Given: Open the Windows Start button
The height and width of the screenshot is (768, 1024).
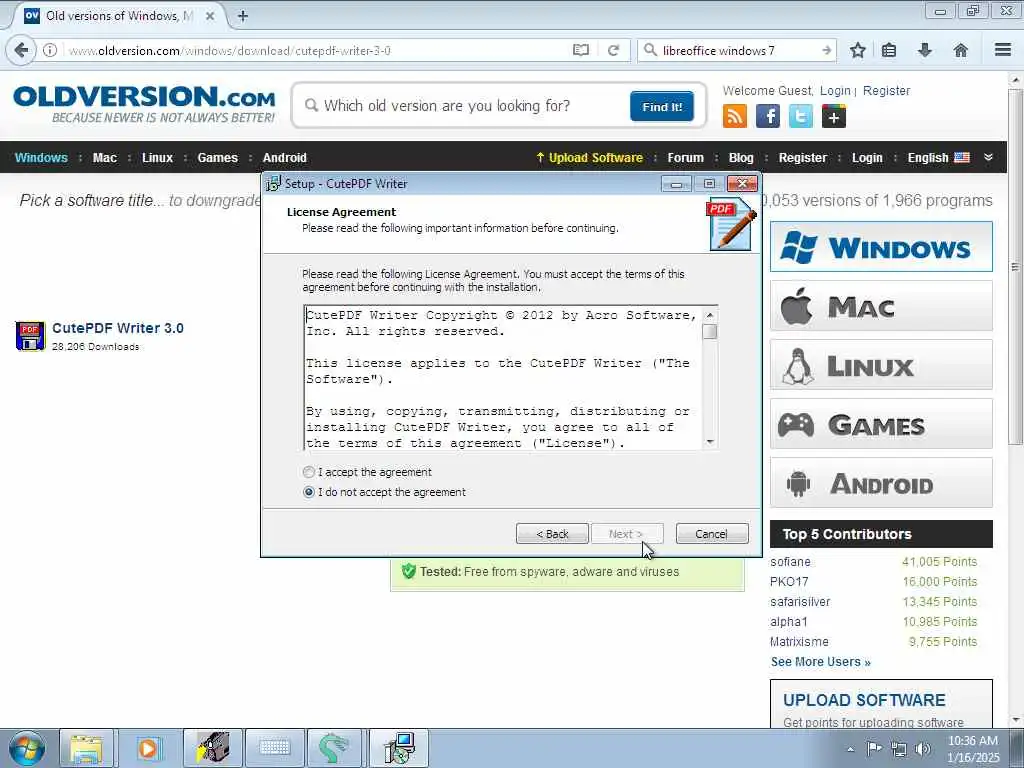Looking at the screenshot, I should [x=27, y=748].
